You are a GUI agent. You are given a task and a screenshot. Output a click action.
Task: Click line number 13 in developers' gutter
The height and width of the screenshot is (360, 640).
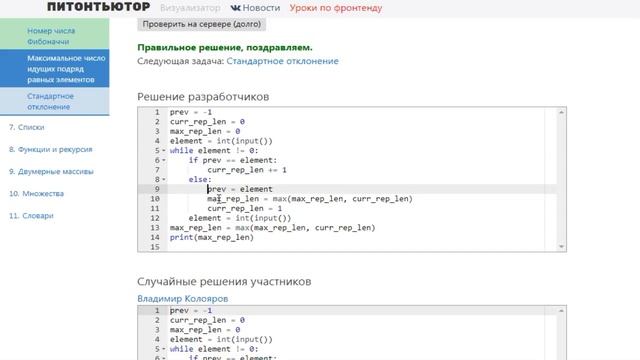[x=155, y=228]
